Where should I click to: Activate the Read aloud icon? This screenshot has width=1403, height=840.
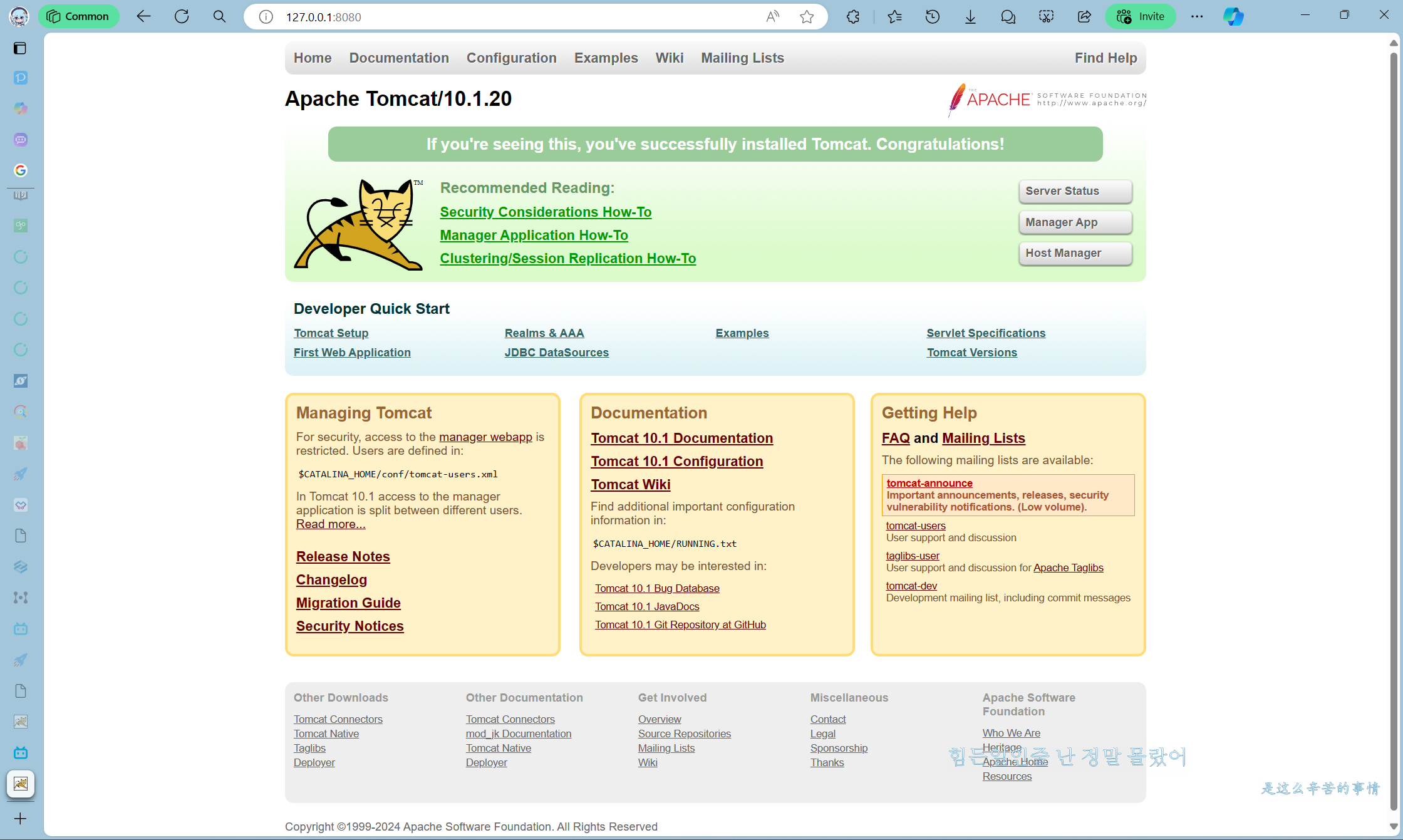[x=773, y=17]
